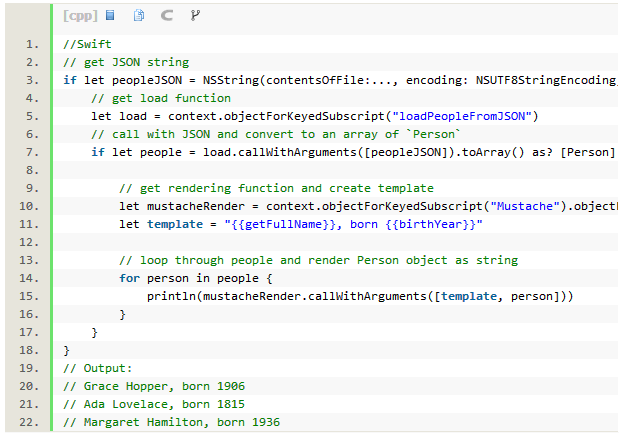Click the gray C code snippet icon

click(x=166, y=16)
